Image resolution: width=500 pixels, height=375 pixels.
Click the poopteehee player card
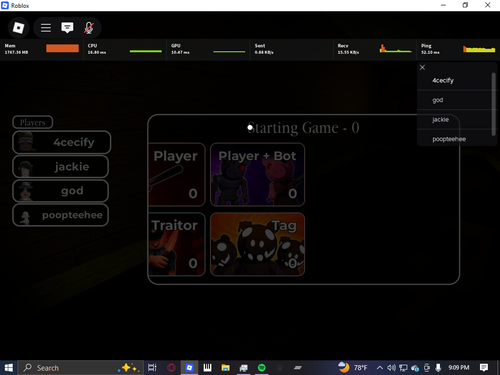click(61, 215)
